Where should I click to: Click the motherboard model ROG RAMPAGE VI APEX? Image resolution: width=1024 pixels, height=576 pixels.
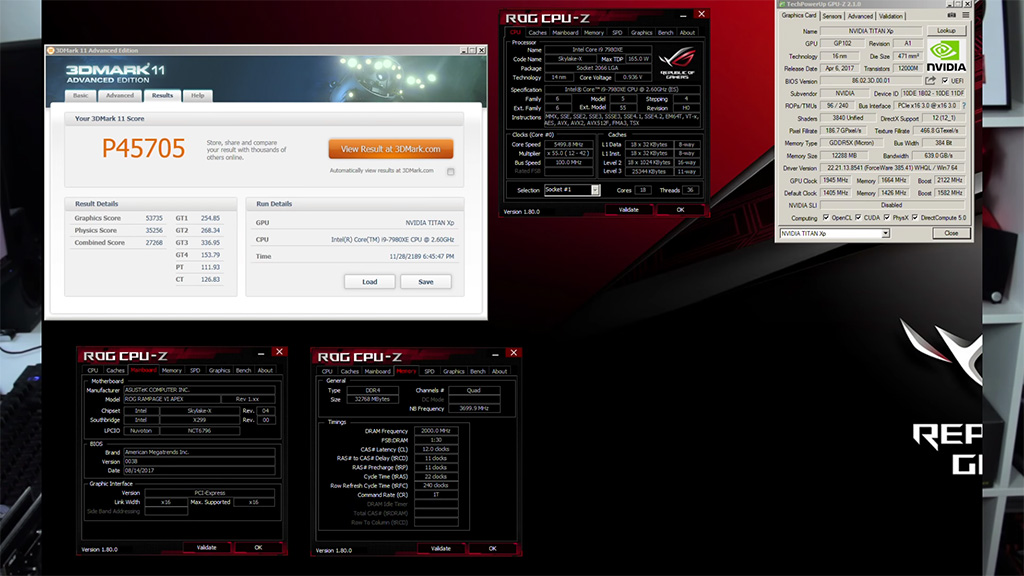click(171, 399)
